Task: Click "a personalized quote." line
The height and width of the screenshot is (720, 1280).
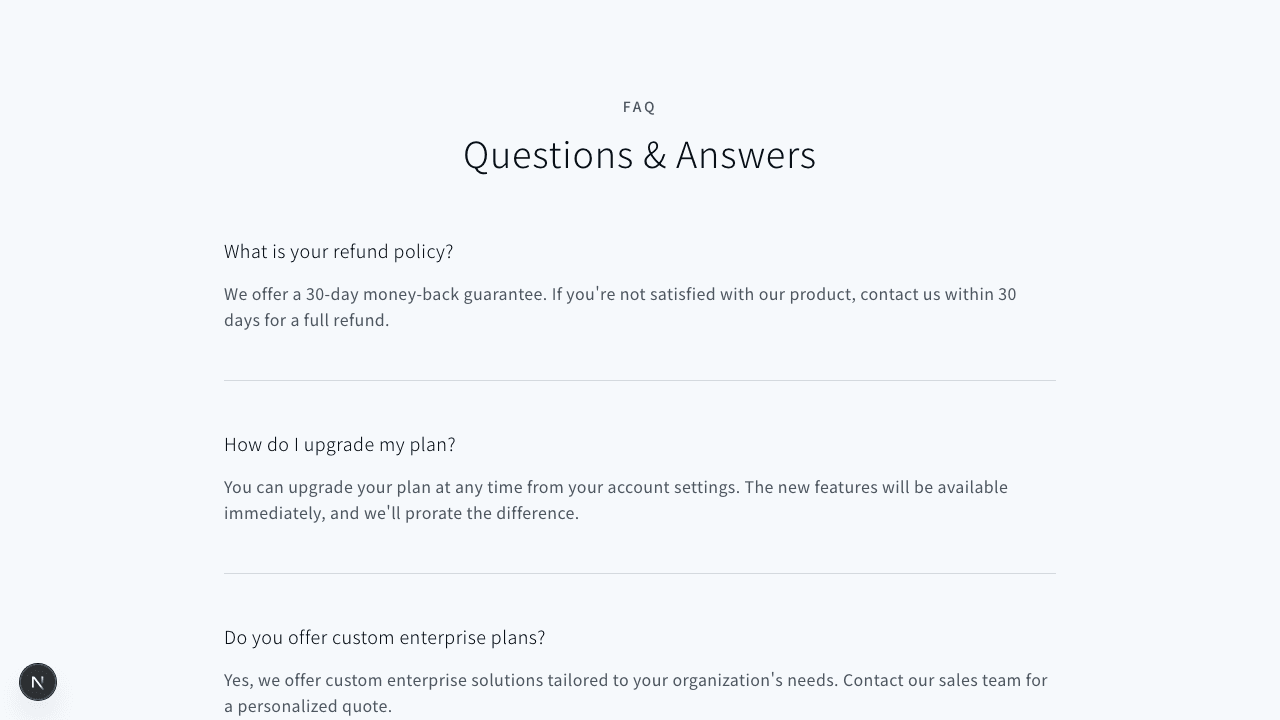Action: point(308,706)
